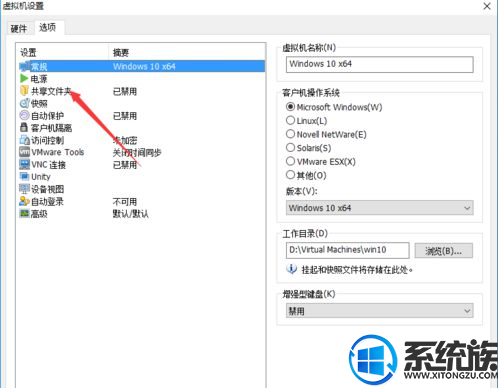The width and height of the screenshot is (498, 388).
Task: Open the 增强型键盘(K) dropdown
Action: coord(379,311)
